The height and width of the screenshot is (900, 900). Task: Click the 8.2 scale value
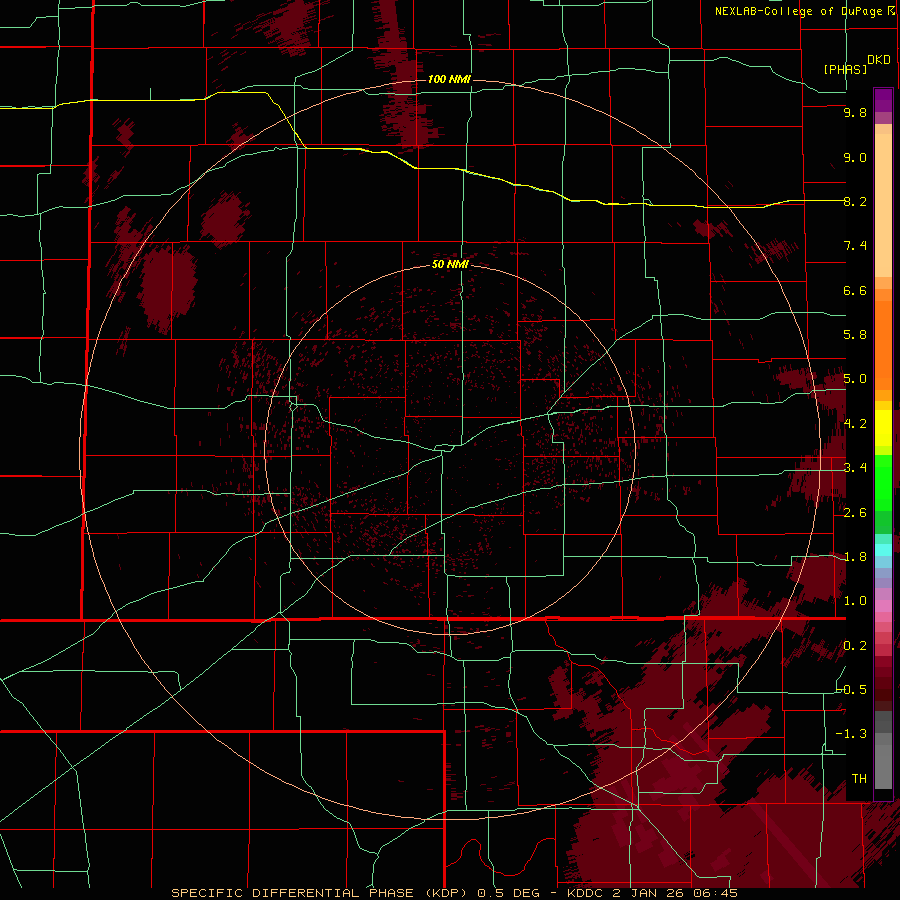(855, 201)
